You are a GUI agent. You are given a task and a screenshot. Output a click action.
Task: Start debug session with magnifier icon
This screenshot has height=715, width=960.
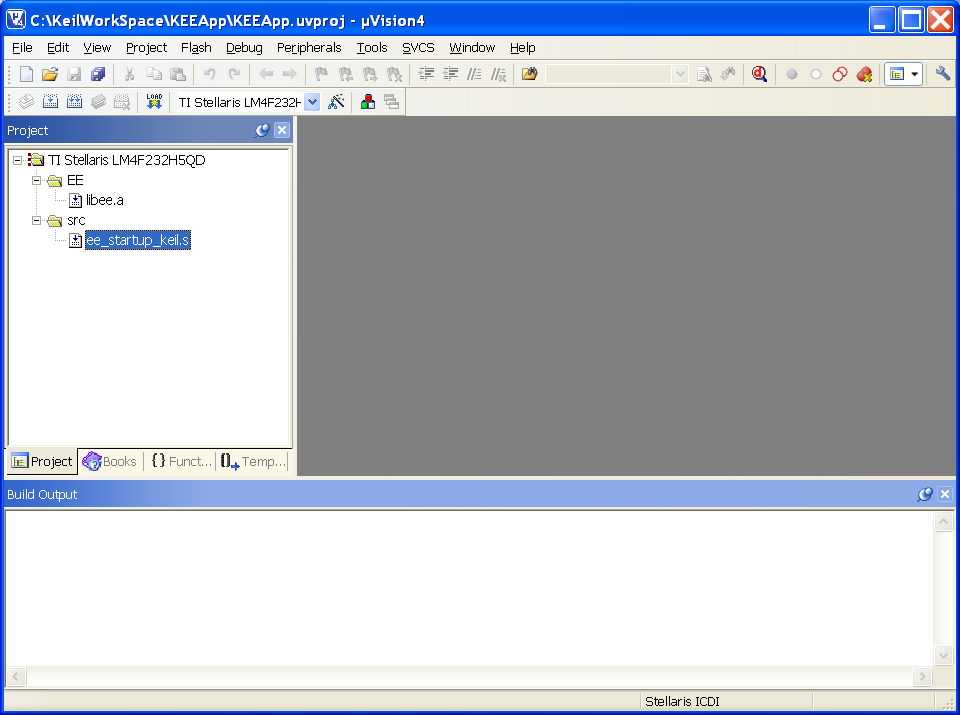(759, 74)
